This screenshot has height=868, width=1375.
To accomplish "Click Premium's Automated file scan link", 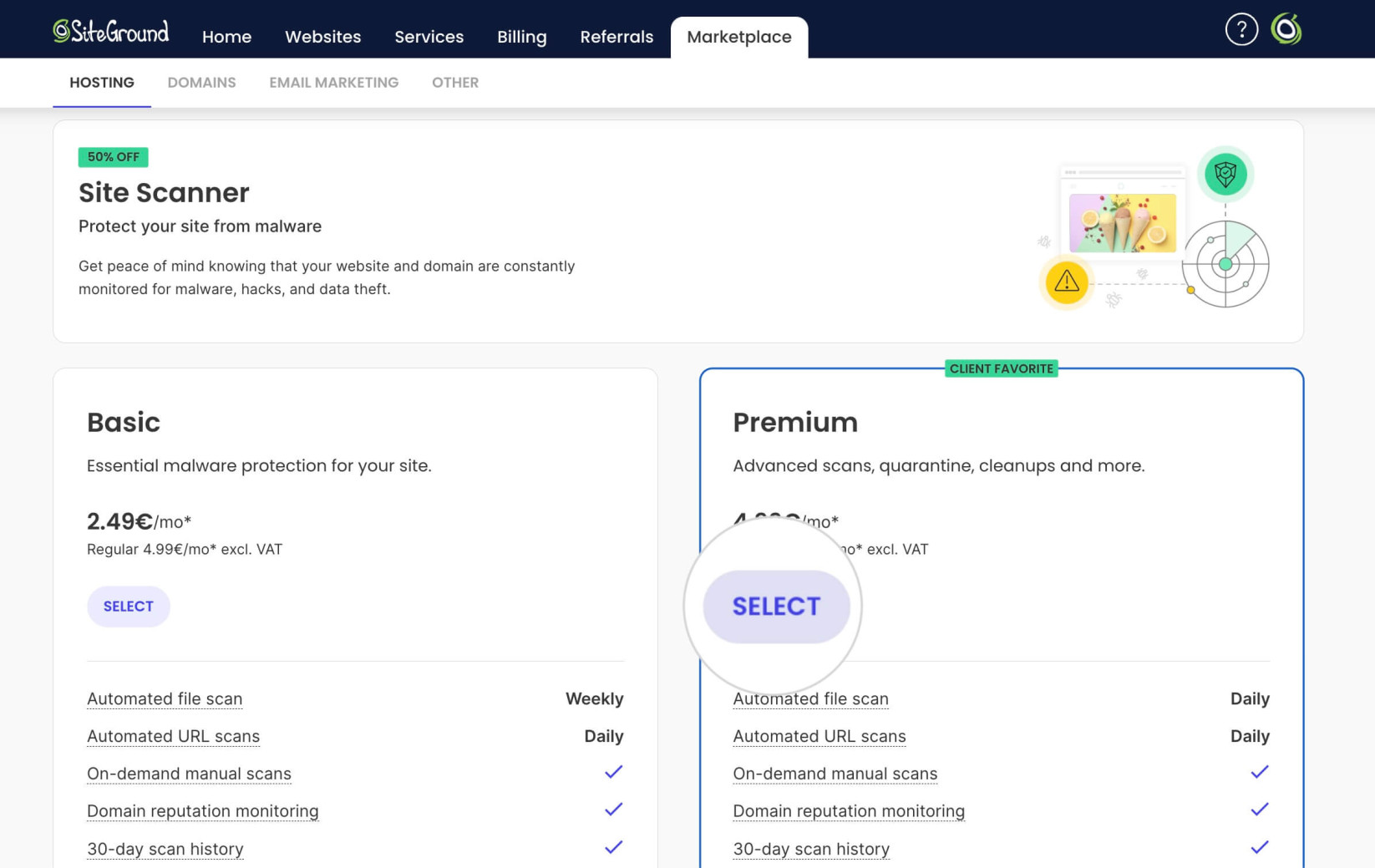I will click(x=810, y=698).
